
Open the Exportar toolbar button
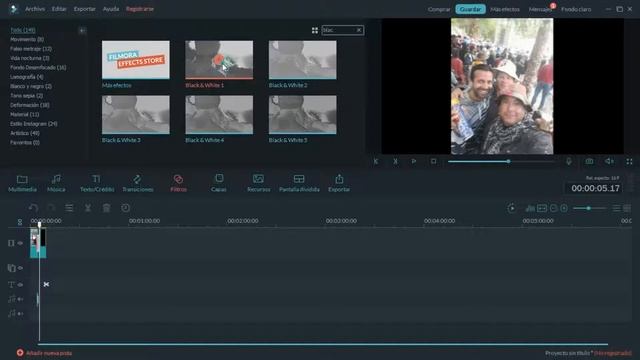click(x=339, y=183)
